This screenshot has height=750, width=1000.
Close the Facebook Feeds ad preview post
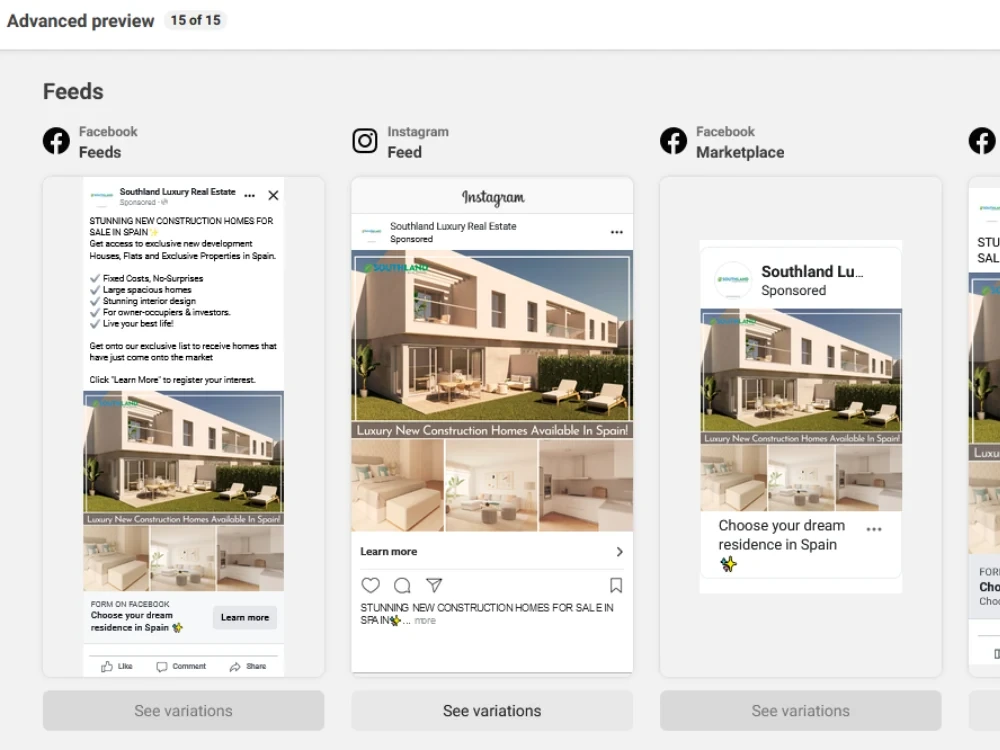tap(273, 195)
